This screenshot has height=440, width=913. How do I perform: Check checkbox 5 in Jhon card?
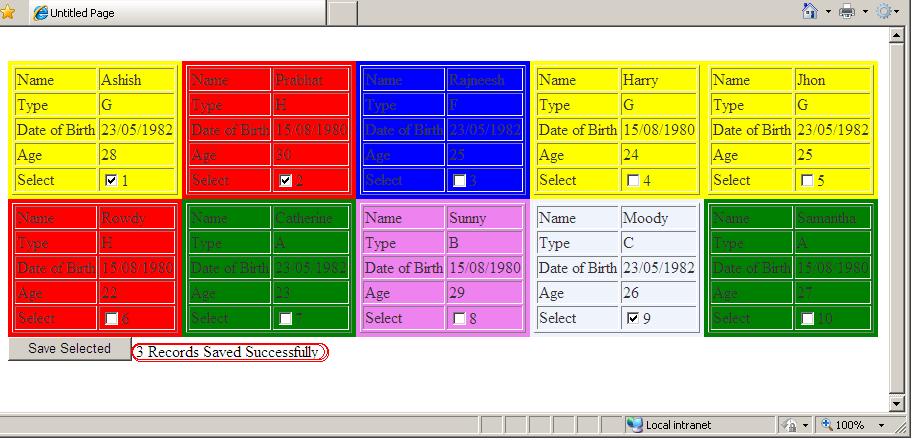tap(808, 180)
